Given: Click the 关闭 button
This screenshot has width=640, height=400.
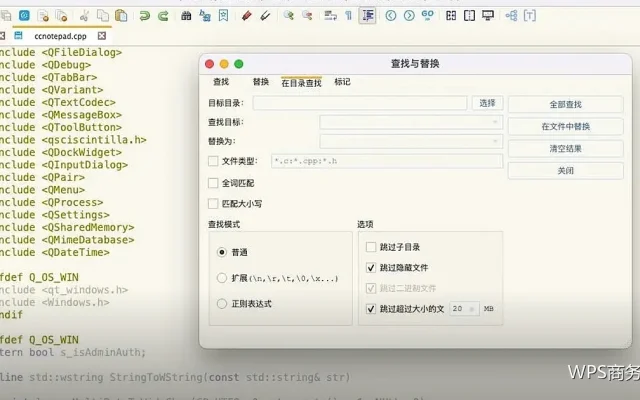Looking at the screenshot, I should pos(565,171).
